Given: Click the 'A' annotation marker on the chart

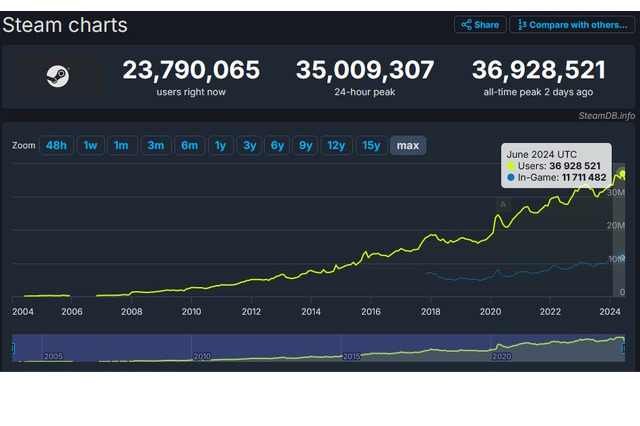Looking at the screenshot, I should click(x=503, y=204).
